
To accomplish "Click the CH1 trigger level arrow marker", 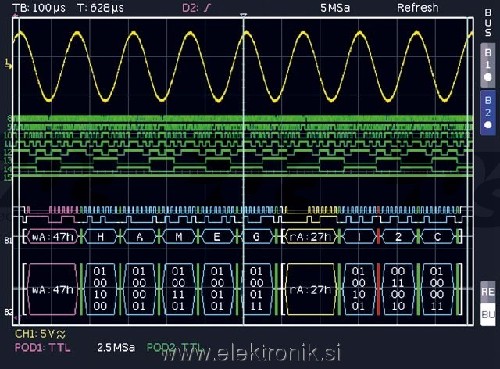I will tap(9, 64).
